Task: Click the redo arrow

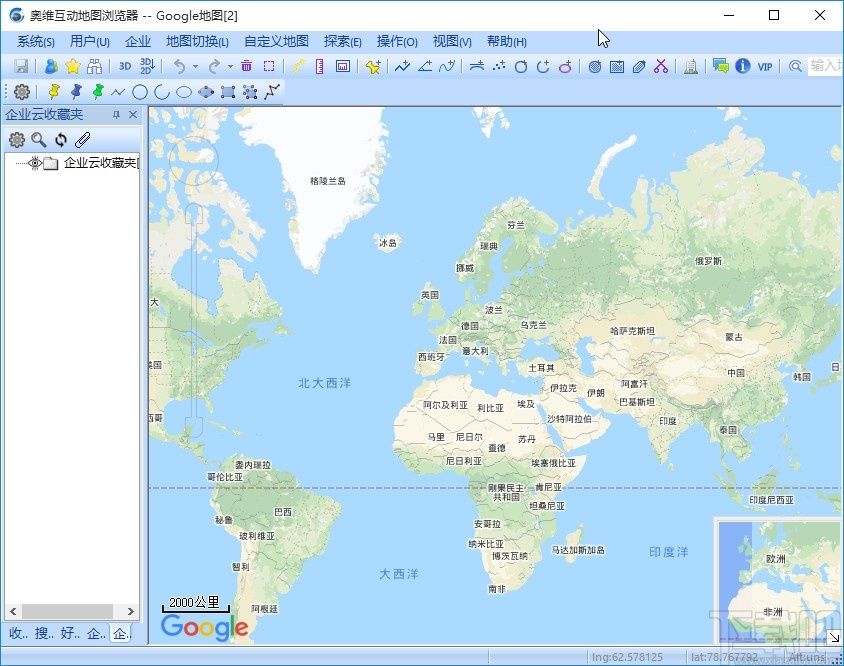Action: (215, 66)
